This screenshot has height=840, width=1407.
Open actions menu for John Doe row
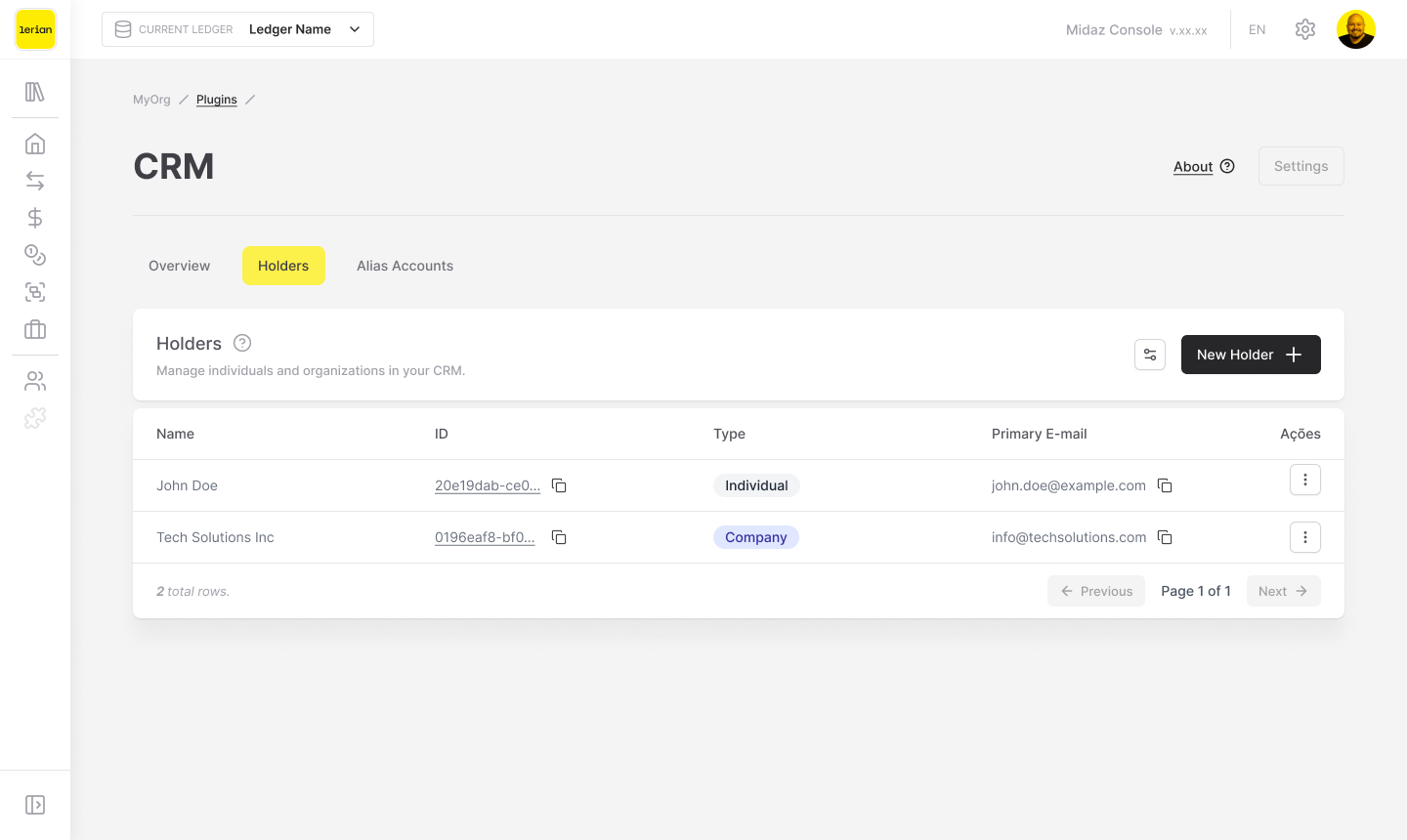(x=1305, y=480)
